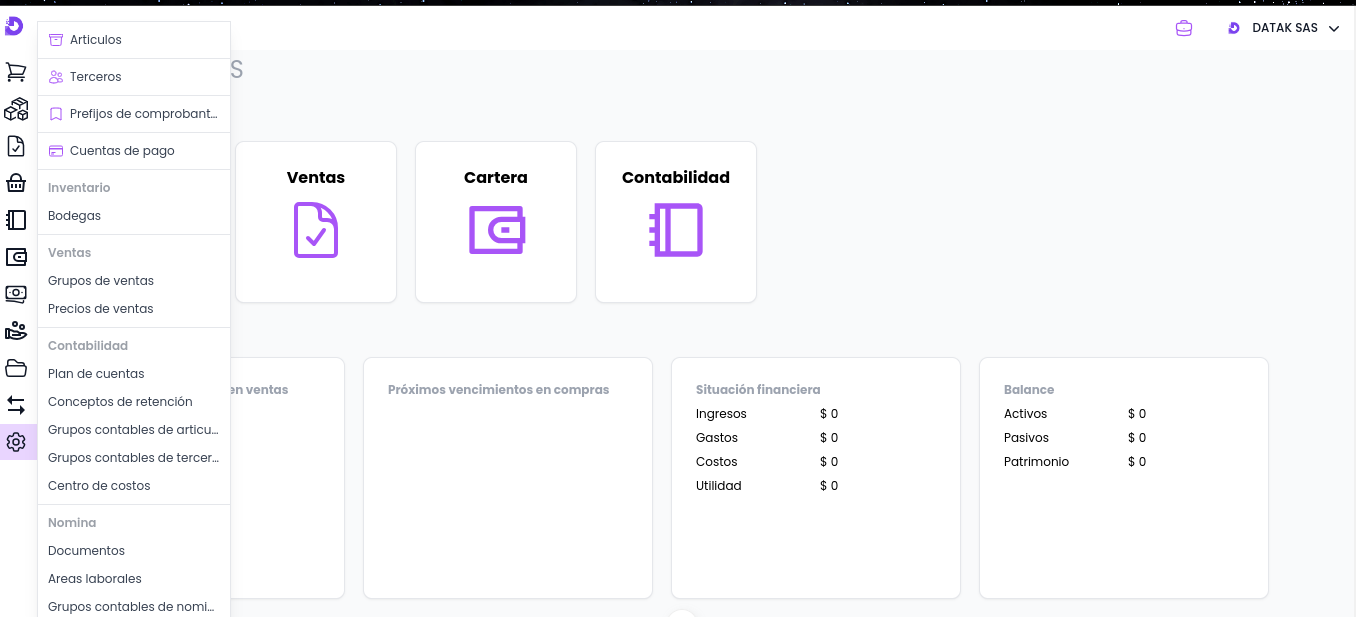The height and width of the screenshot is (617, 1356).
Task: Open the wallet icon in sidebar
Action: point(16,257)
